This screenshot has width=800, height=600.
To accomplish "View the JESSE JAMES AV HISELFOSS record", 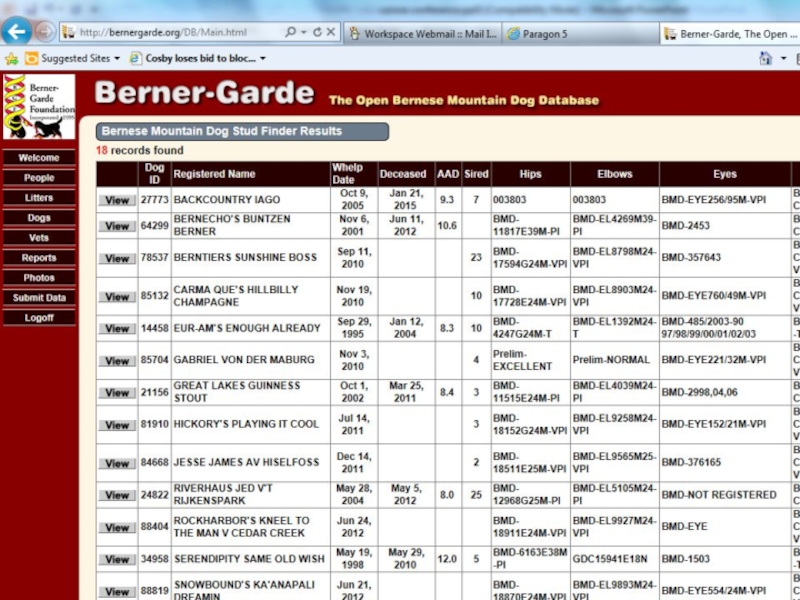I will pyautogui.click(x=117, y=463).
